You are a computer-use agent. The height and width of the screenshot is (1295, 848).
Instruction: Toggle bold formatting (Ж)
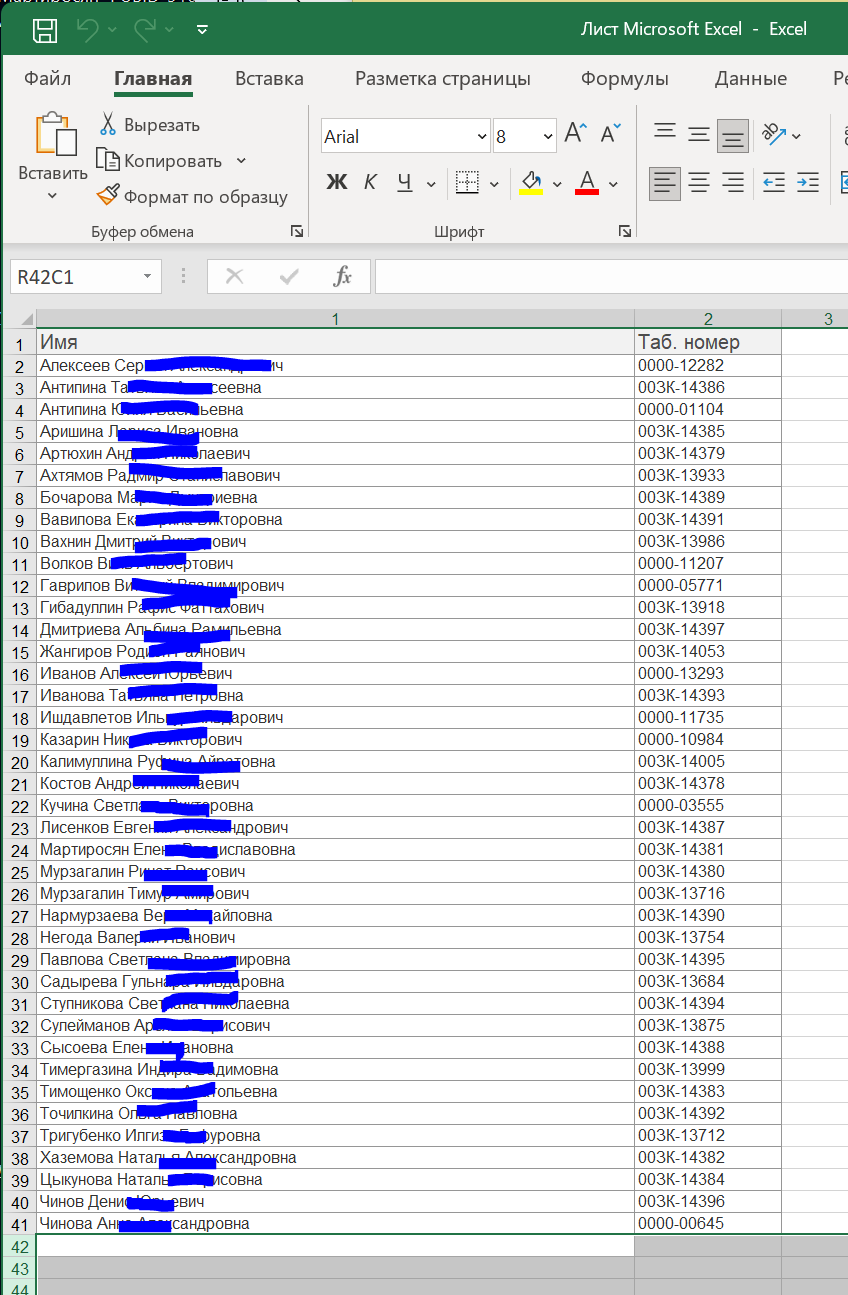337,182
